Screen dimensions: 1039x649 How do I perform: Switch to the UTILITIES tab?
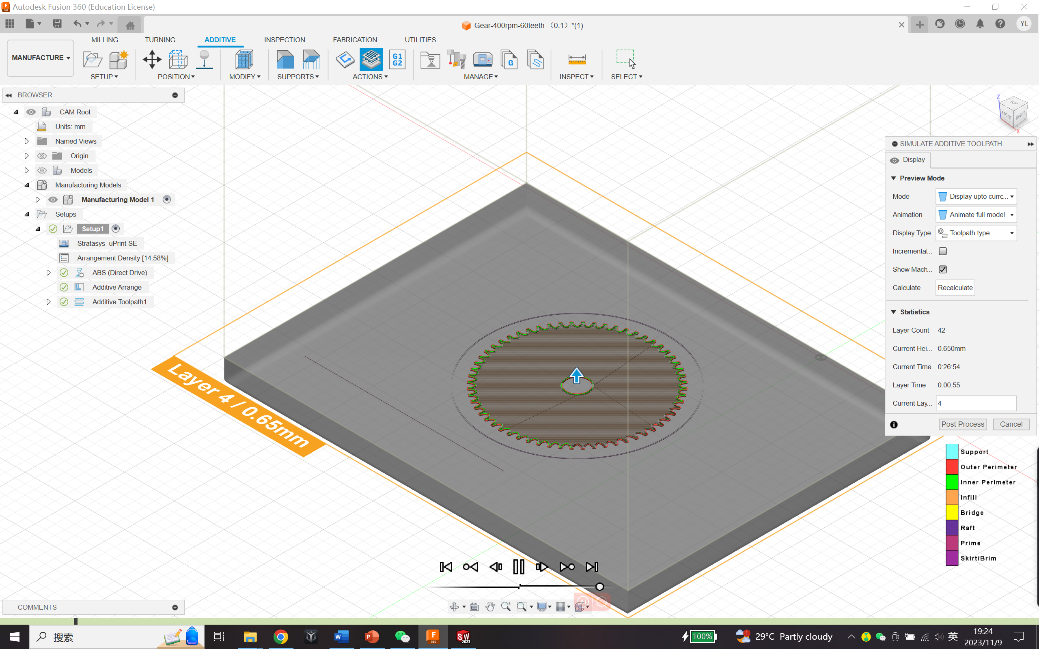click(420, 40)
